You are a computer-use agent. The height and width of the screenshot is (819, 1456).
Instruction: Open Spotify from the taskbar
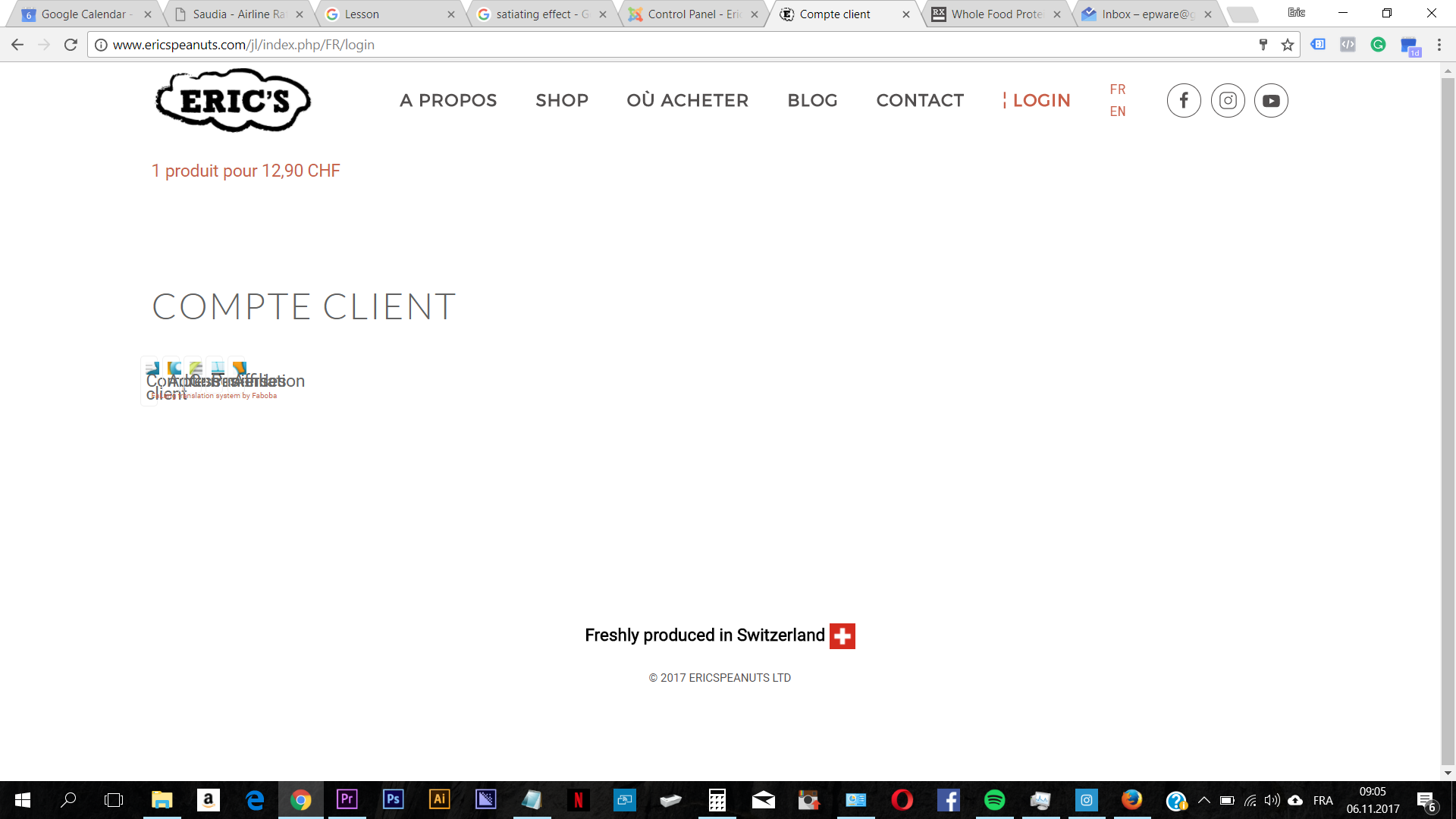[x=994, y=800]
